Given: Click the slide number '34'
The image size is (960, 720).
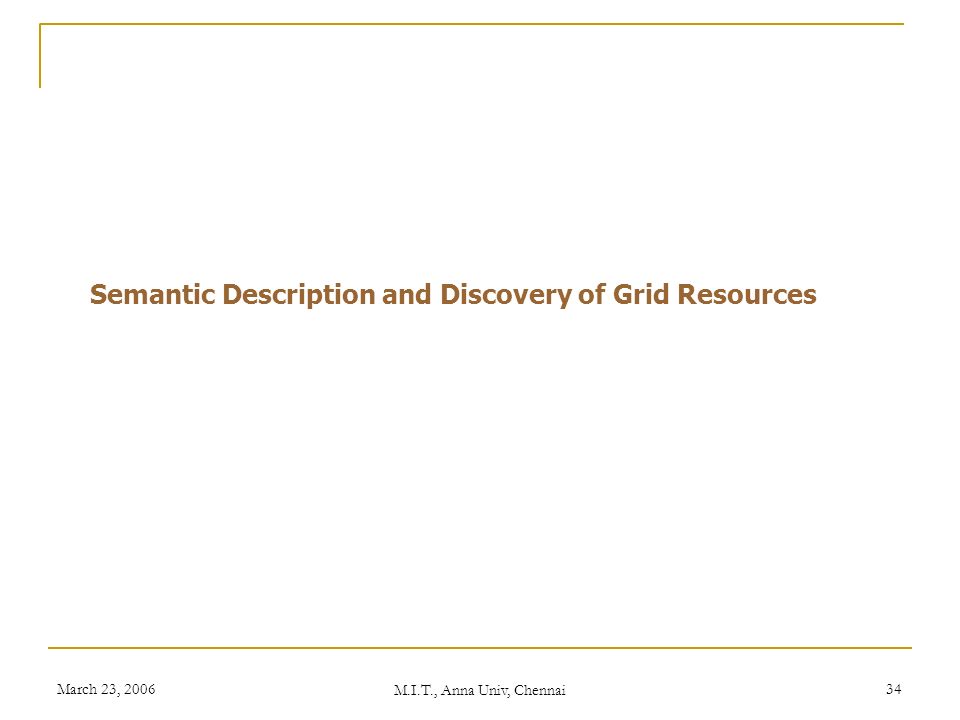Looking at the screenshot, I should [893, 689].
